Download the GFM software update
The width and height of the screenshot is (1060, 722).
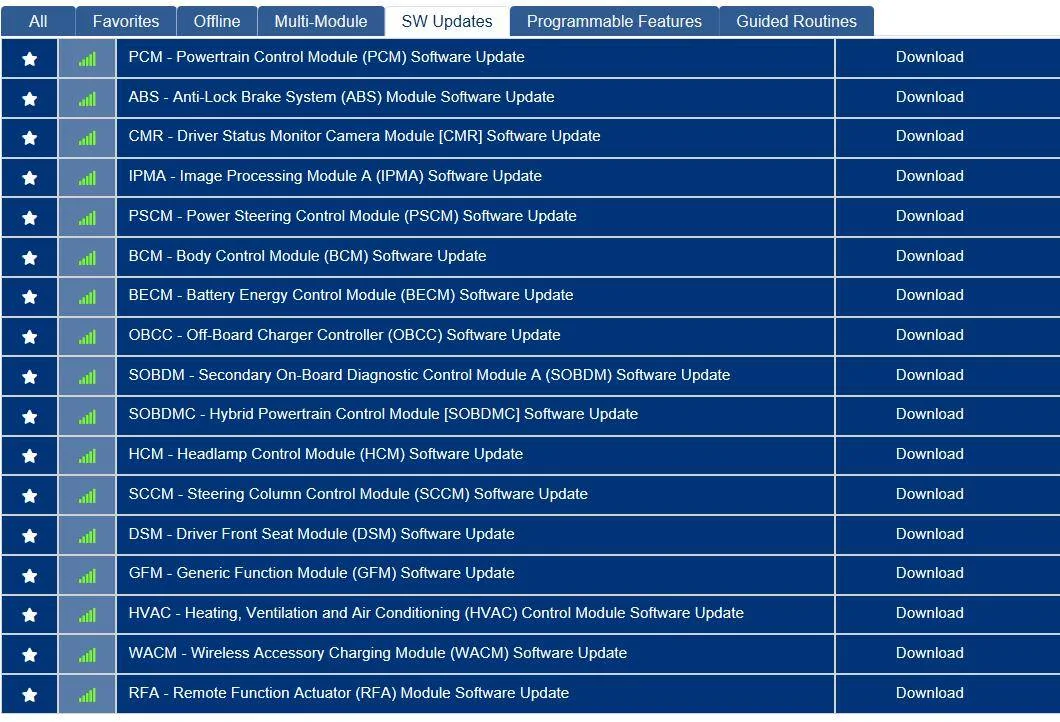coord(930,573)
